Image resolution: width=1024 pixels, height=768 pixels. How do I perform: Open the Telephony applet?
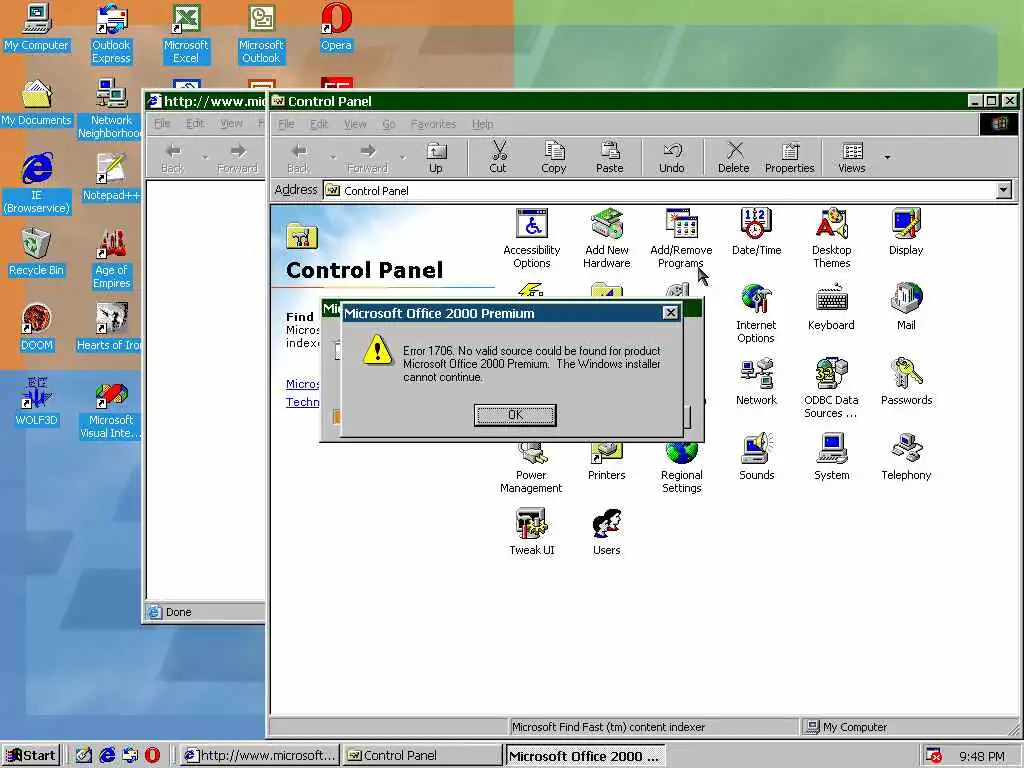[906, 457]
